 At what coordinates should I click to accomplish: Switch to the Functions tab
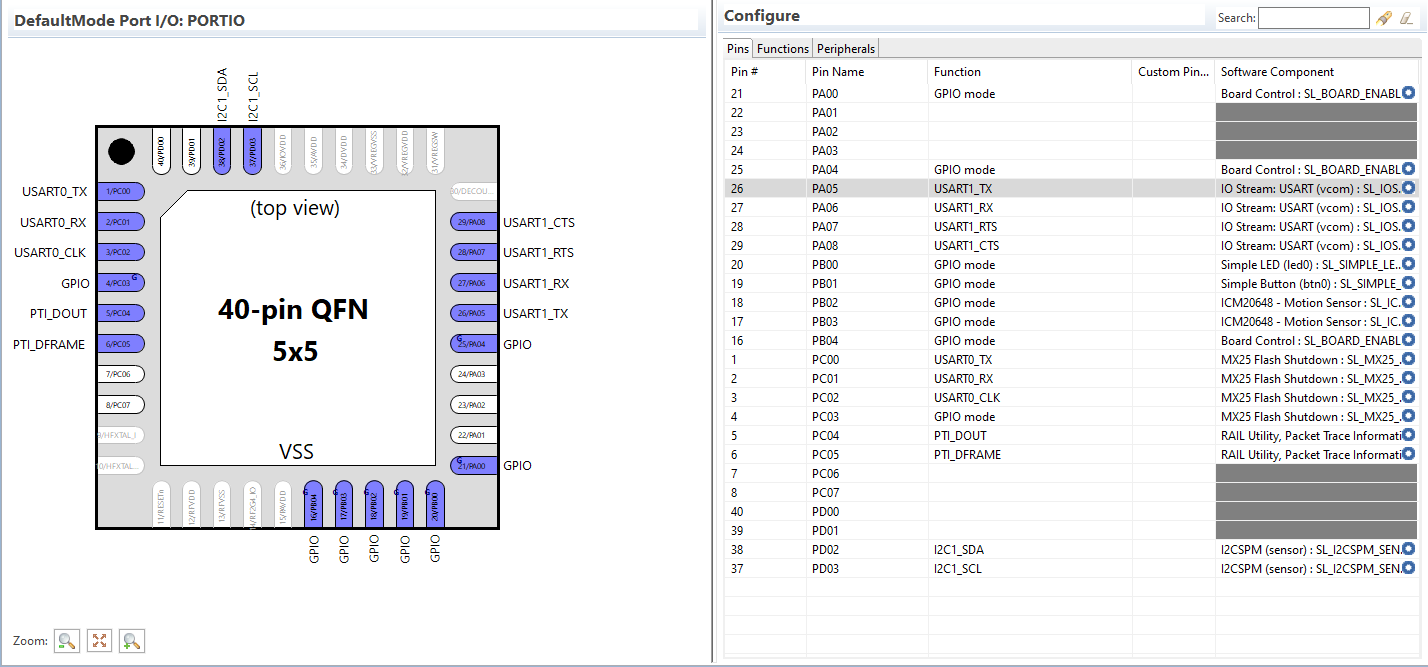(x=782, y=47)
